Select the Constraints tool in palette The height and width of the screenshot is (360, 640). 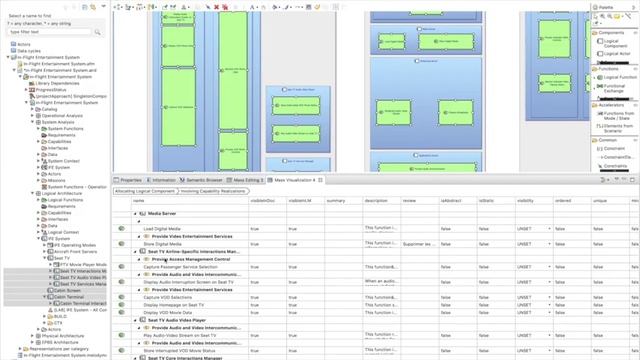click(612, 166)
